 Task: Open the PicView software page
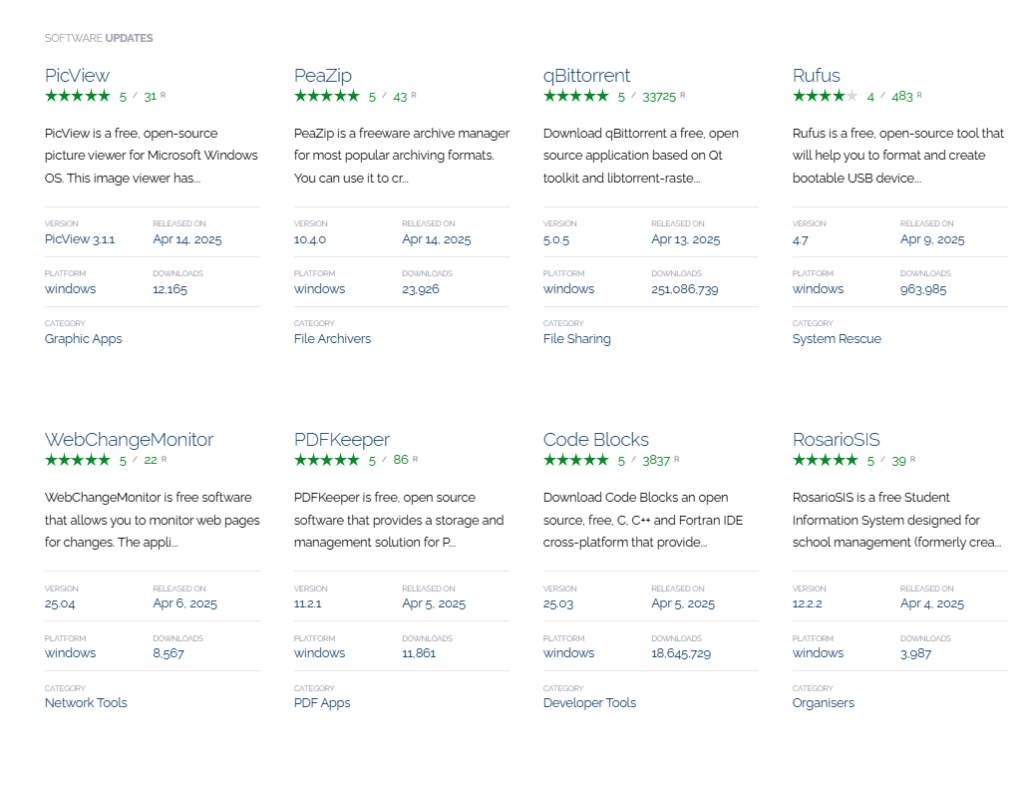point(77,75)
